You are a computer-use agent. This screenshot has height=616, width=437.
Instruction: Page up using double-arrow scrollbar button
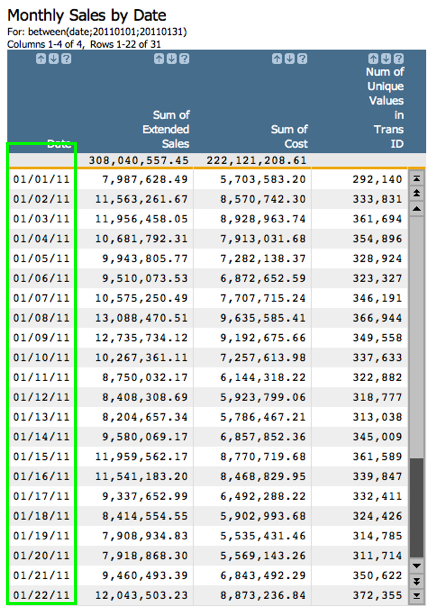(417, 193)
